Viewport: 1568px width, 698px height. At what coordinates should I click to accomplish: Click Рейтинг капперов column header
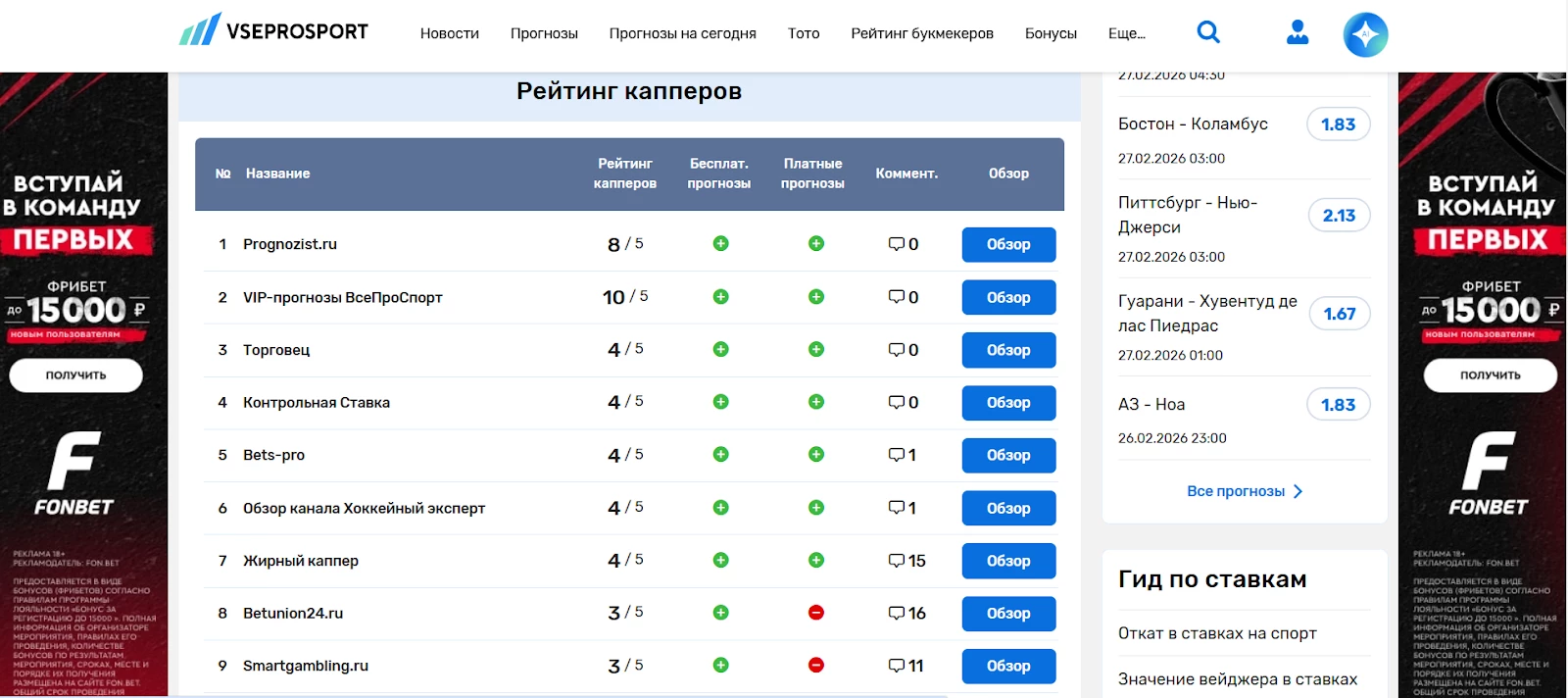[x=625, y=174]
